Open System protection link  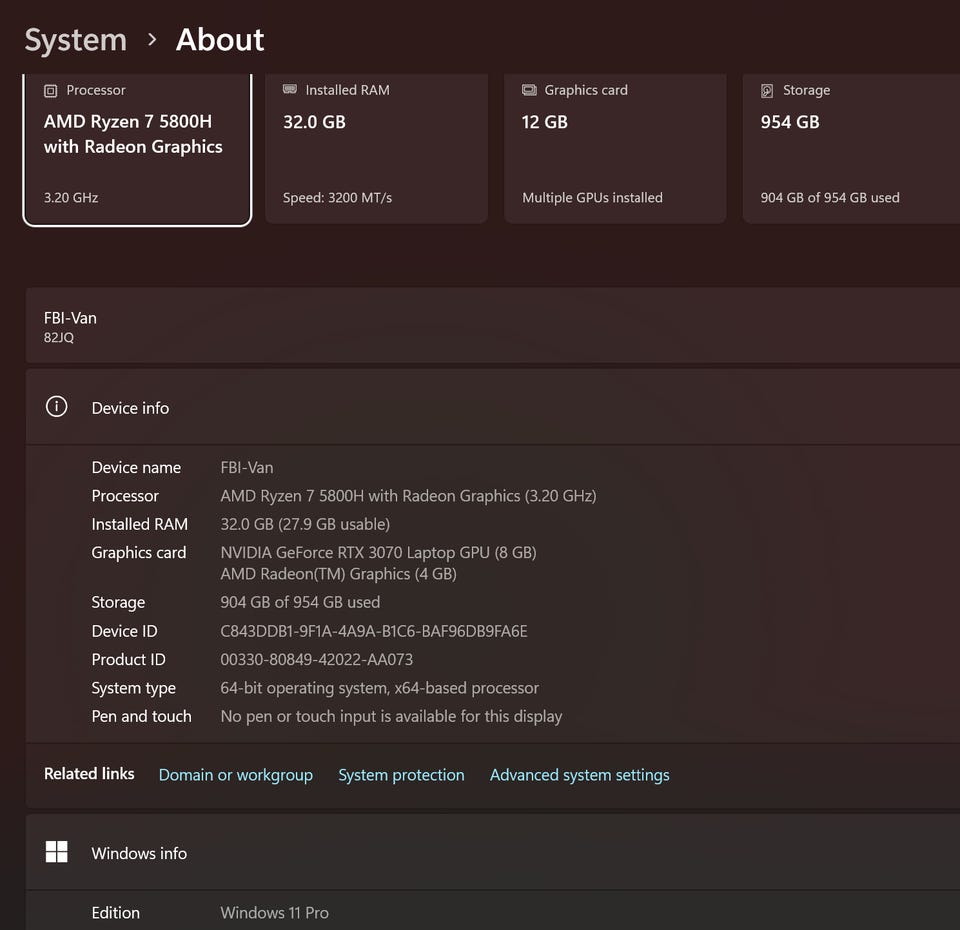point(401,775)
